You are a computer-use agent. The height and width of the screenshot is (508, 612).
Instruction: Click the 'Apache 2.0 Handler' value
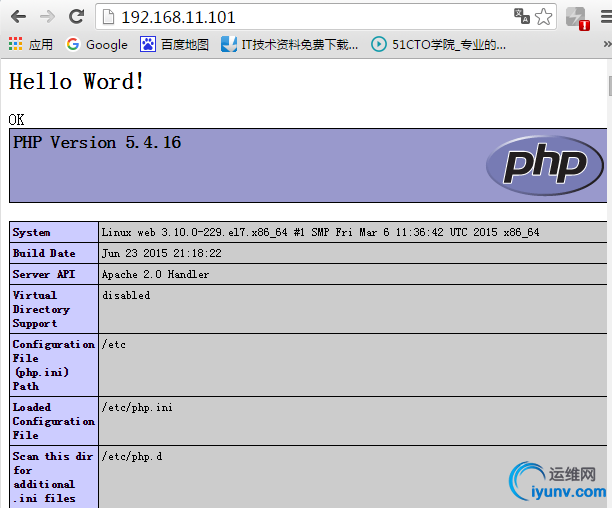[x=155, y=275]
